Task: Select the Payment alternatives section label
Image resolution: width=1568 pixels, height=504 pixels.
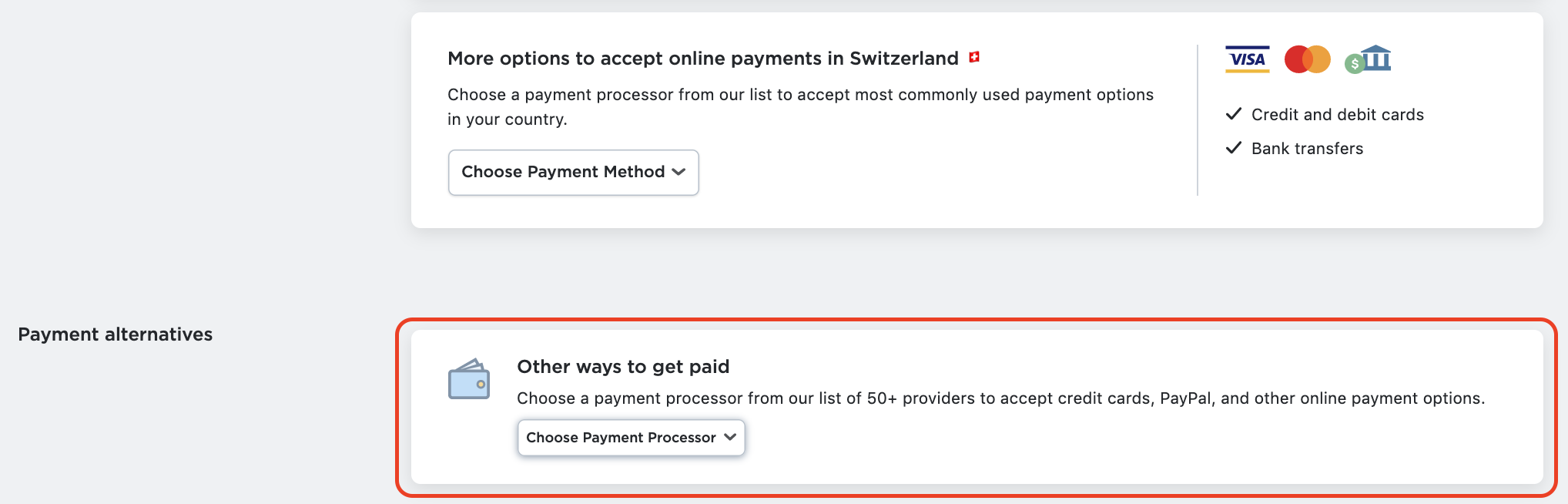Action: coord(116,334)
